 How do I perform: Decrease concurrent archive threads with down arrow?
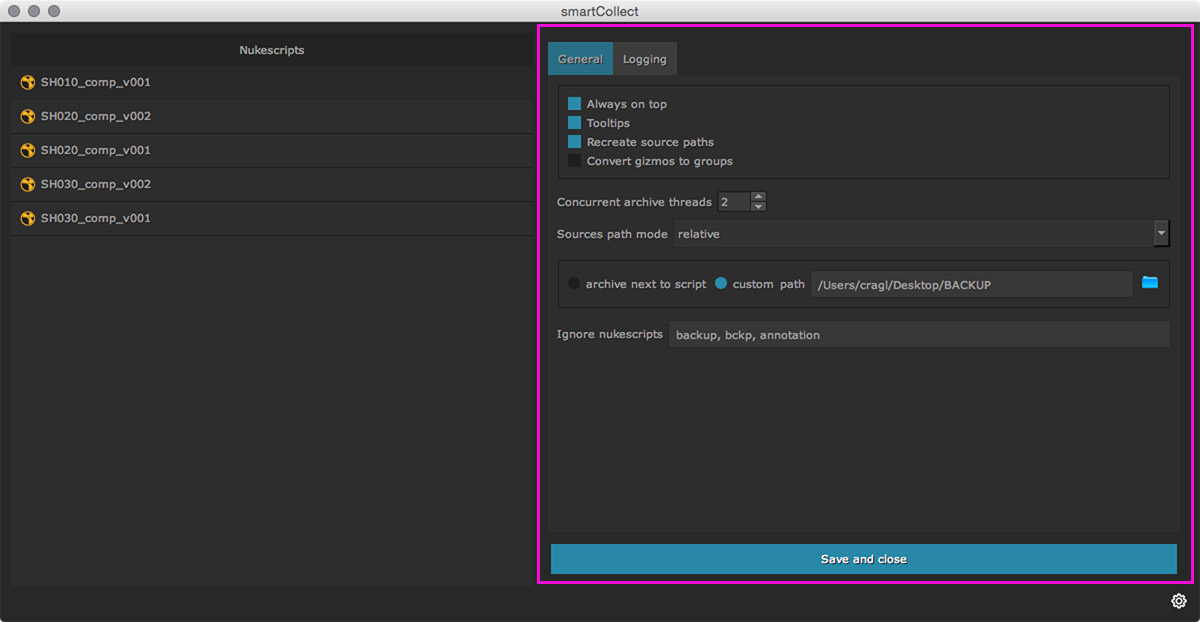[758, 207]
